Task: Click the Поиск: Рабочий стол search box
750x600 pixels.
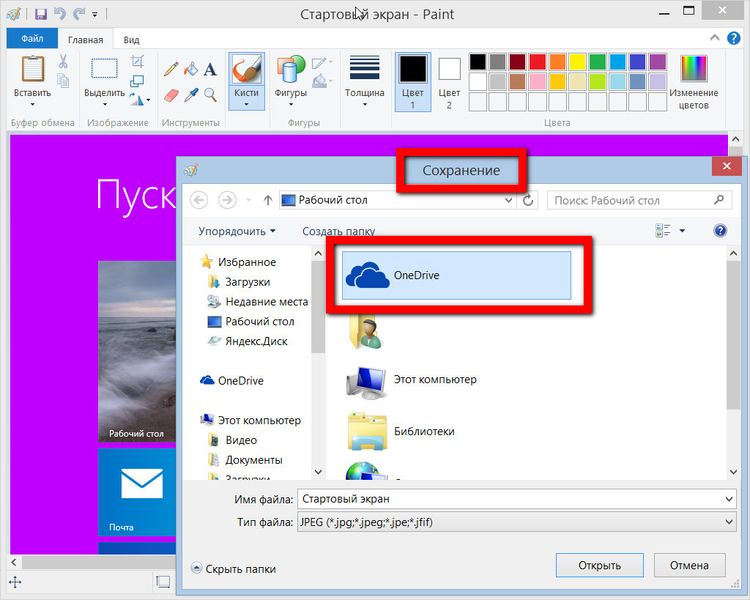Action: point(640,200)
